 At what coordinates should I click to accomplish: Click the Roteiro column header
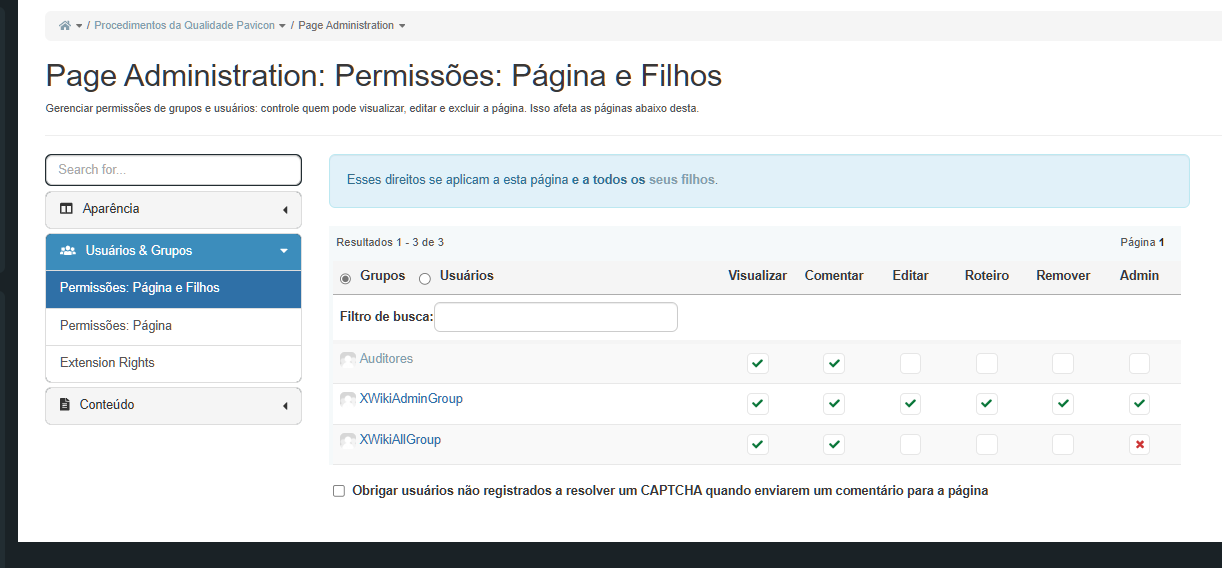(987, 275)
